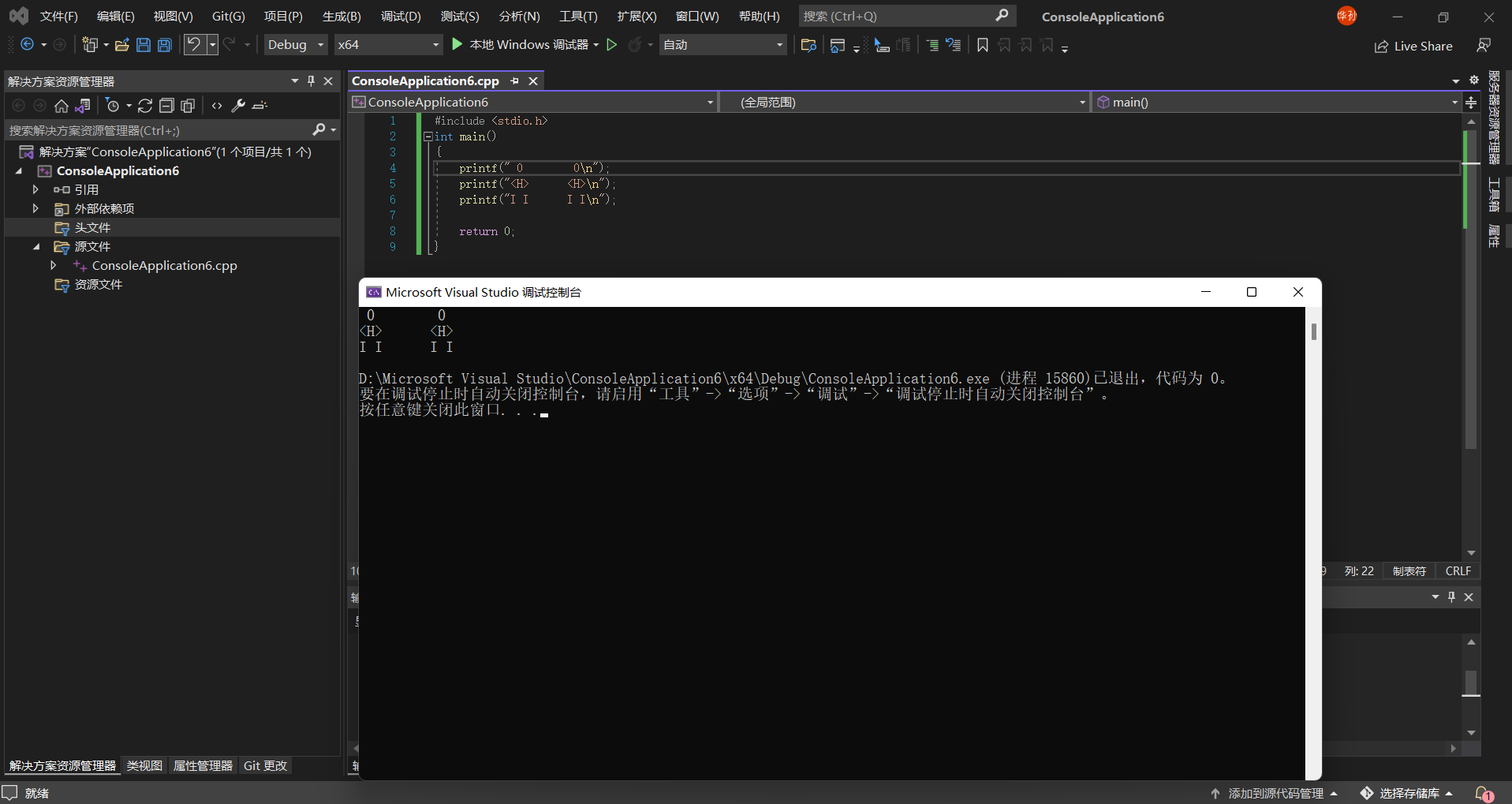Screen dimensions: 1512x804
Task: Click the Live Share button
Action: tap(1413, 46)
